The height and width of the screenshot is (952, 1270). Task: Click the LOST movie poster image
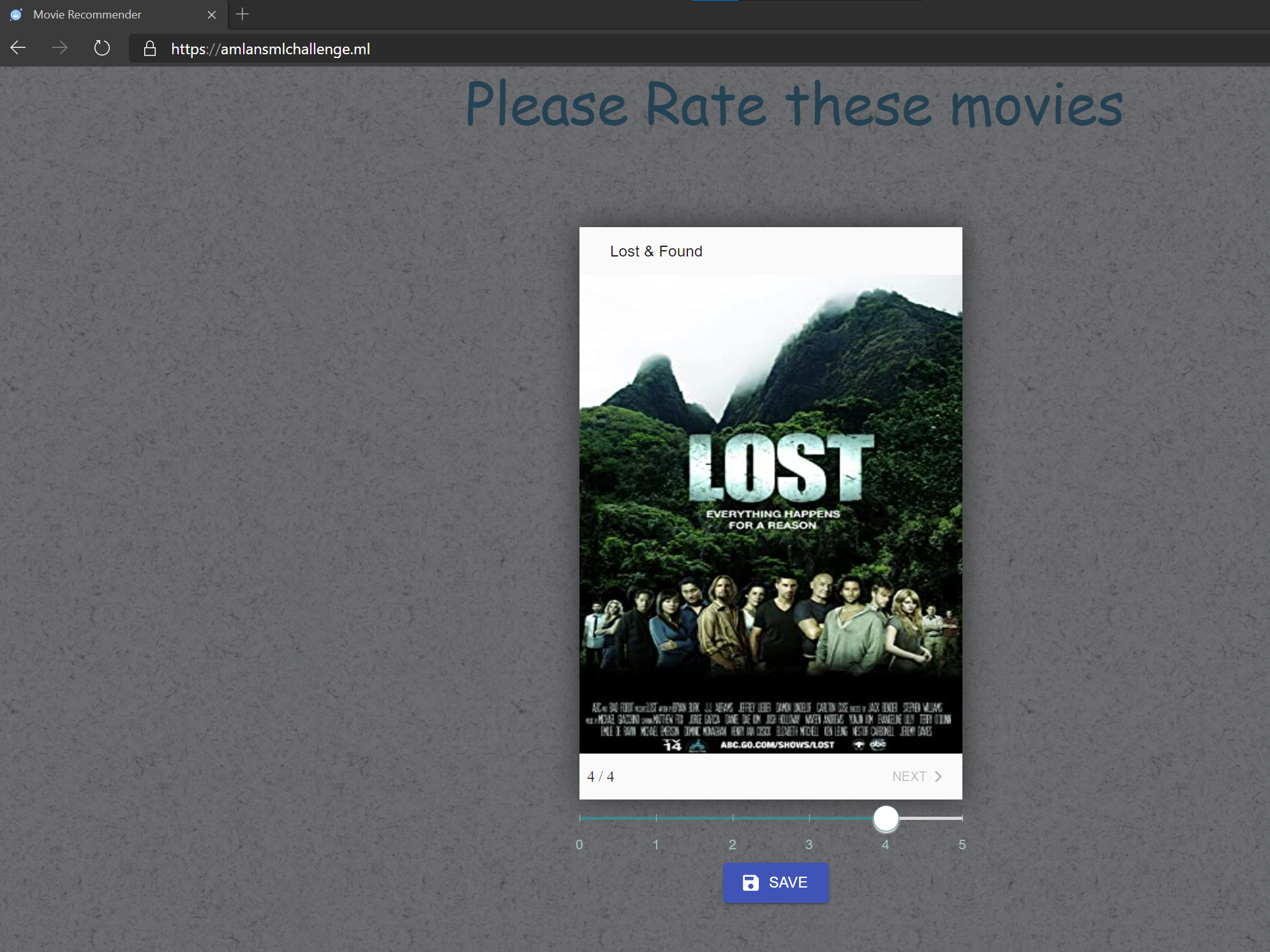(770, 514)
